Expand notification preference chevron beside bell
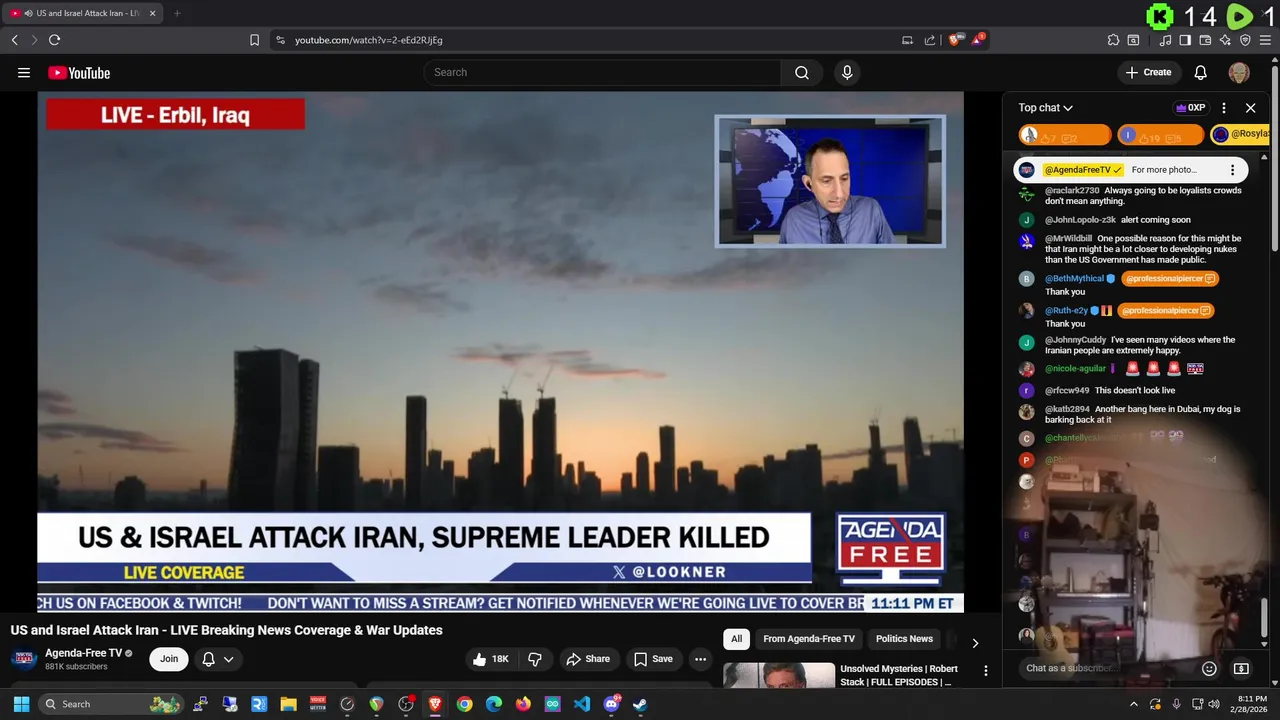 [229, 659]
